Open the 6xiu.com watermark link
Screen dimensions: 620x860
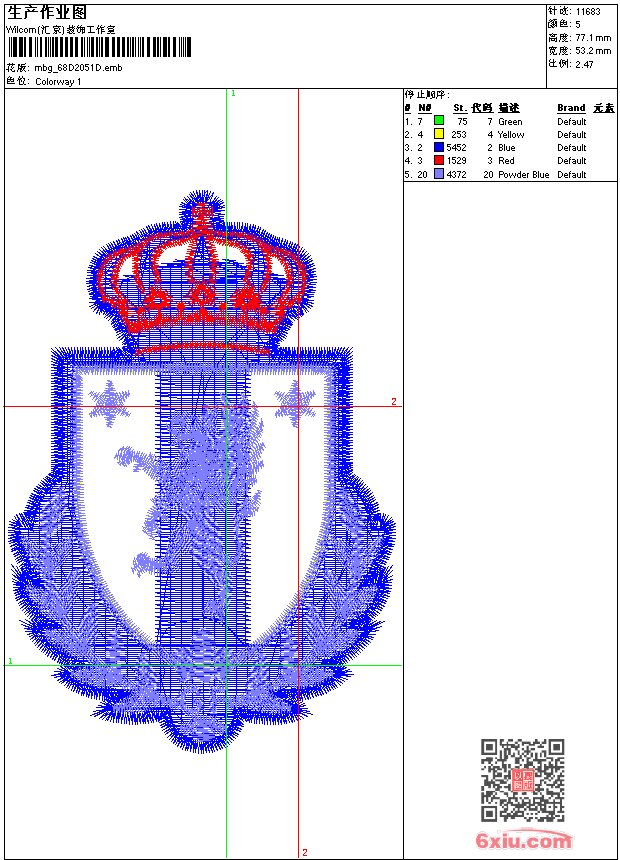point(524,841)
